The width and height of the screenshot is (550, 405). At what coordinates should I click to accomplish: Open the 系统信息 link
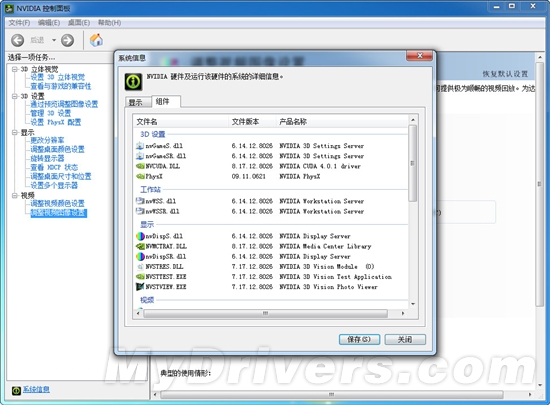(36, 390)
